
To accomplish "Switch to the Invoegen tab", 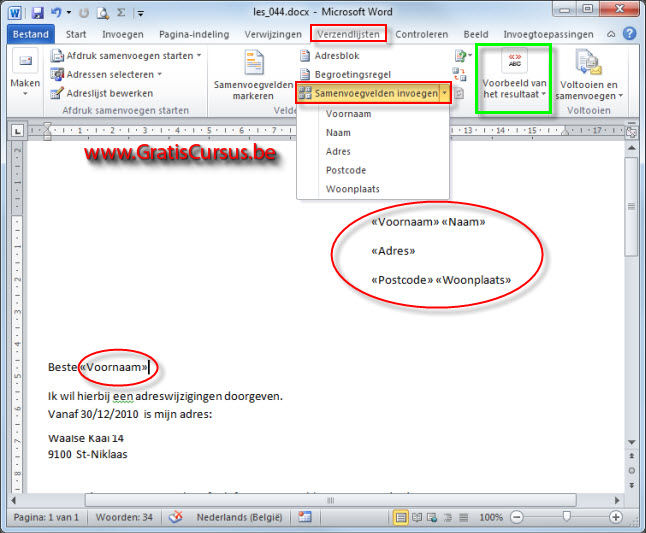I will pos(123,34).
